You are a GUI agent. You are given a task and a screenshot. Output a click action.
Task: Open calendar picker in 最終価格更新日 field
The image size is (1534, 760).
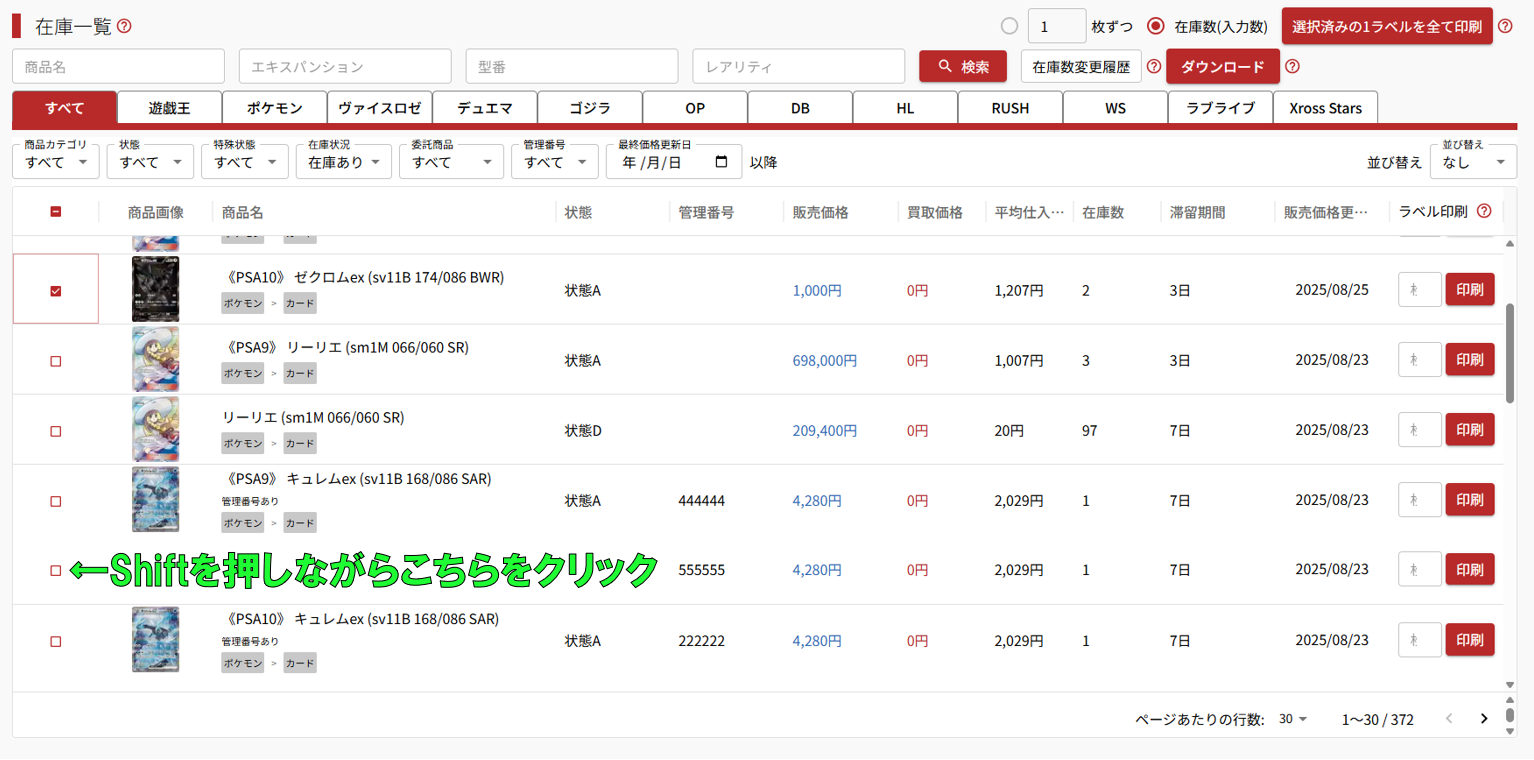[722, 162]
